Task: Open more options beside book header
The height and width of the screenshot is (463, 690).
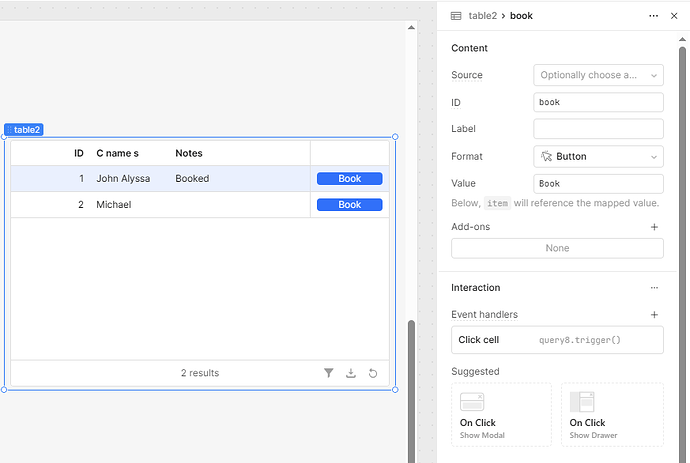Action: pyautogui.click(x=654, y=16)
